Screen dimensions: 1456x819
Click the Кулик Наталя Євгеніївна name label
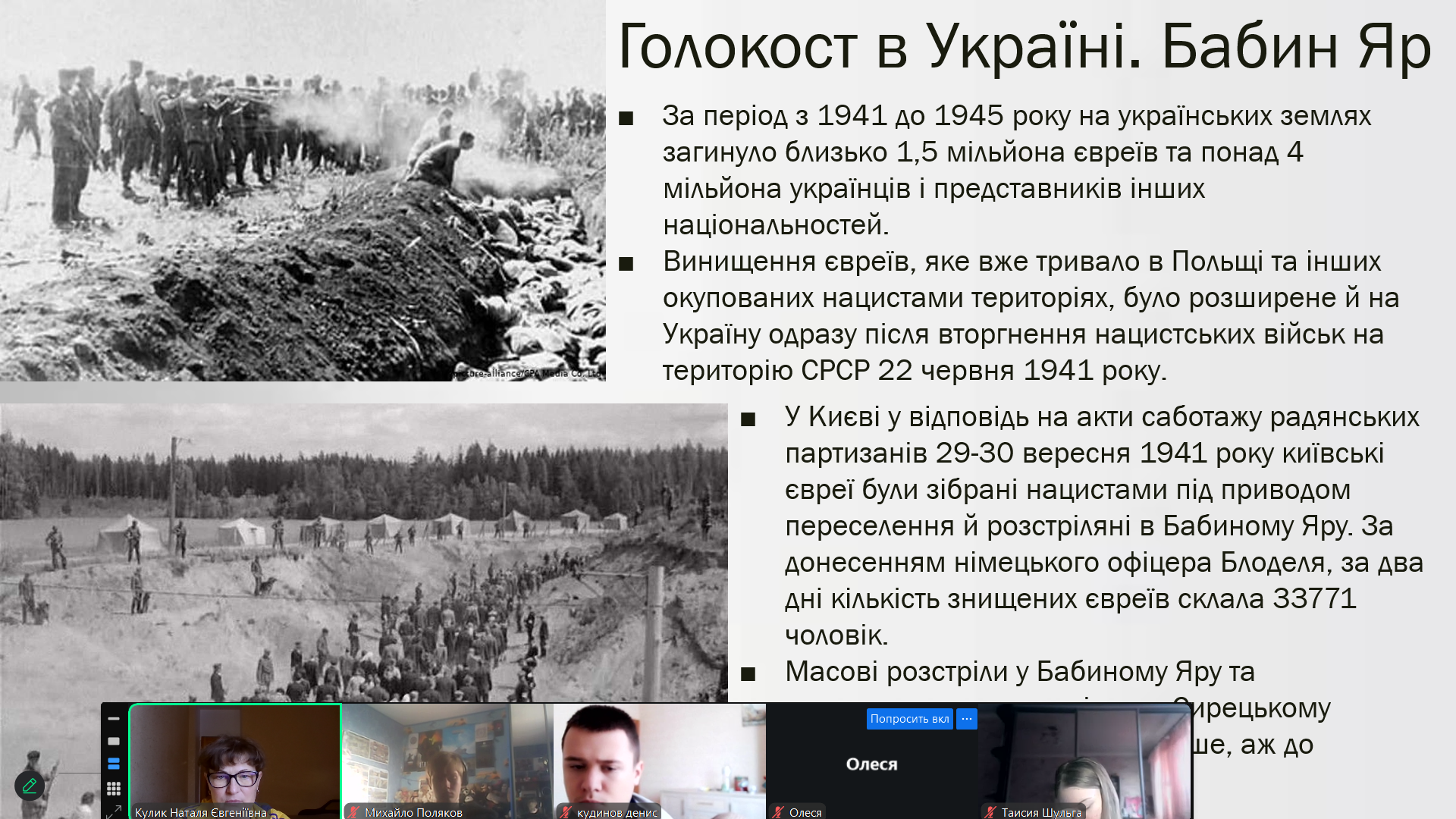click(201, 812)
